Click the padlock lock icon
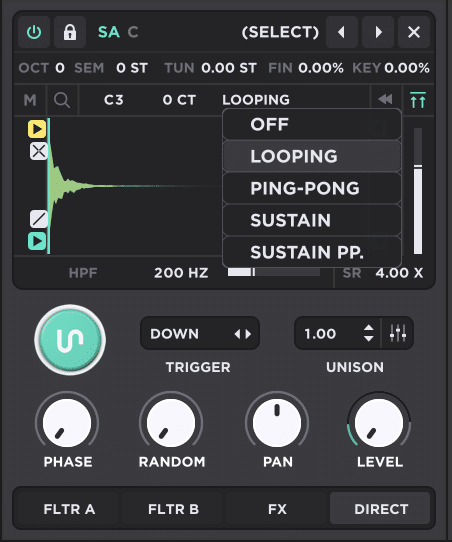This screenshot has height=542, width=452. pos(70,32)
